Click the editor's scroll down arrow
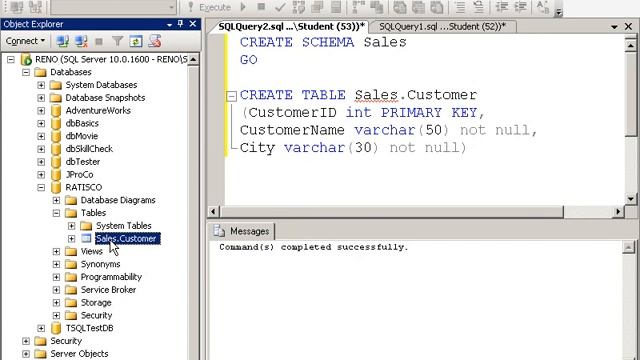The image size is (640, 360). pos(631,199)
